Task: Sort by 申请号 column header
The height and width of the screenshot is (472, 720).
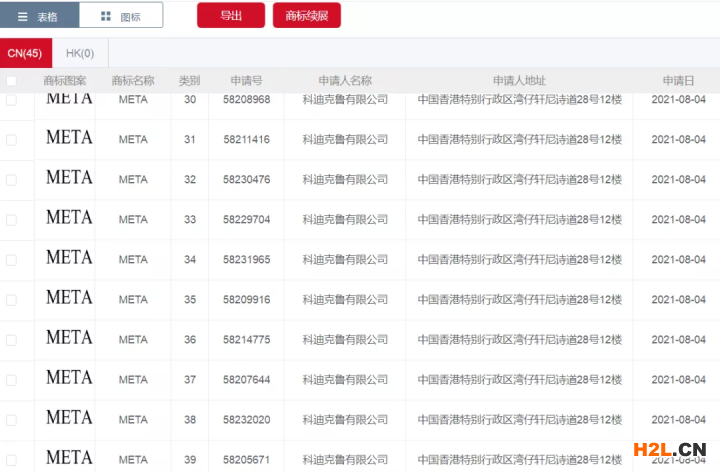Action: pos(246,80)
